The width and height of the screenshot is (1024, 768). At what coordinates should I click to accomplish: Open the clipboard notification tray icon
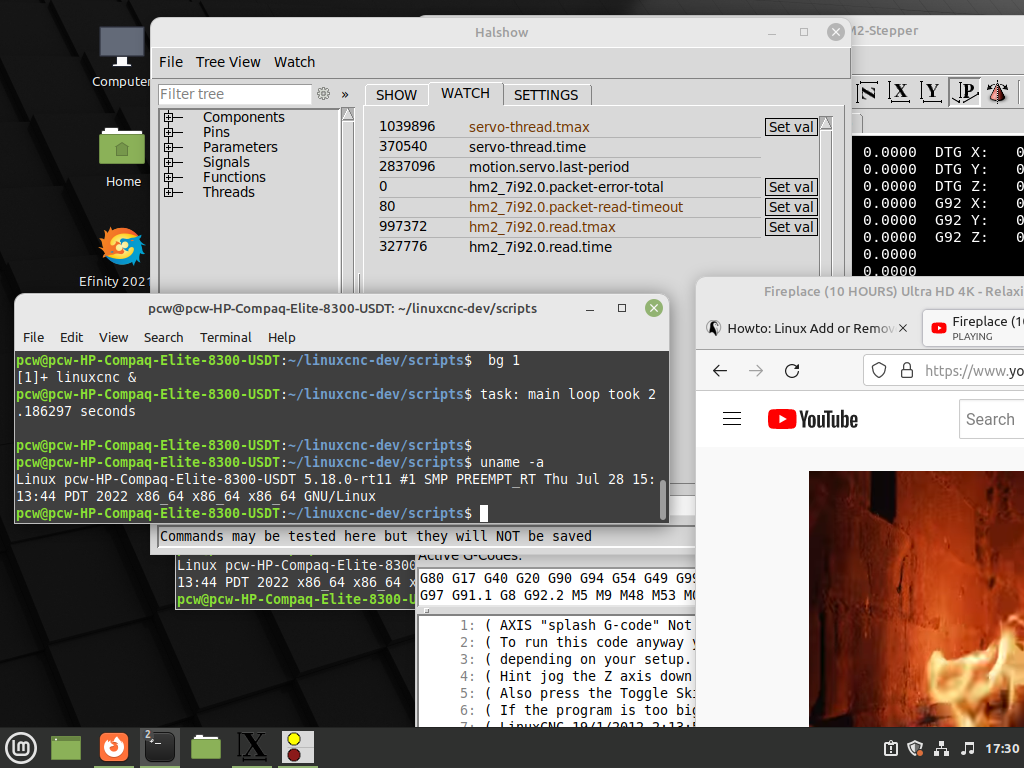pyautogui.click(x=890, y=748)
